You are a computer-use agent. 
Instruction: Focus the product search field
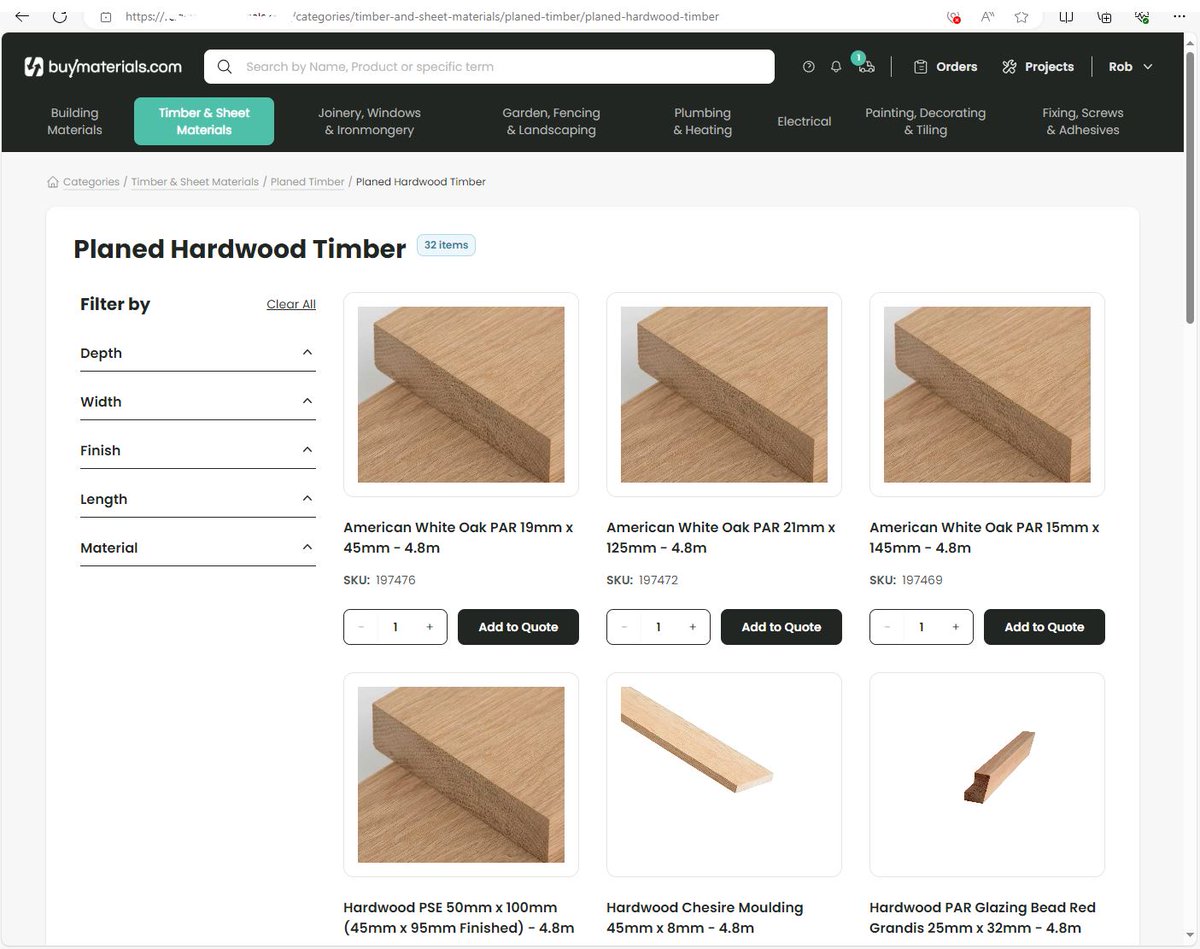[x=489, y=67]
